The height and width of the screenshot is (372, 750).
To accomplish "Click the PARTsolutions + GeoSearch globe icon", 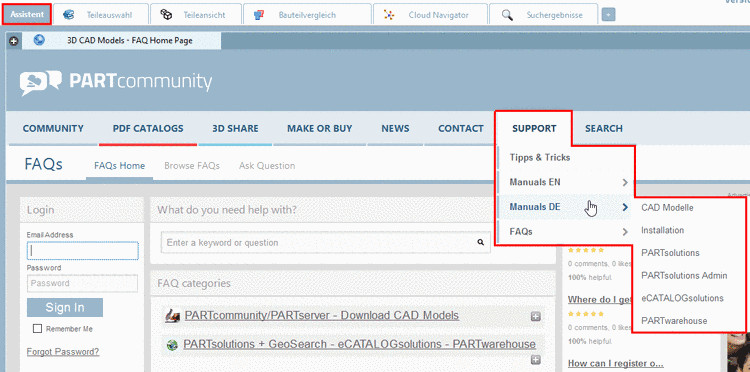I will (x=172, y=344).
